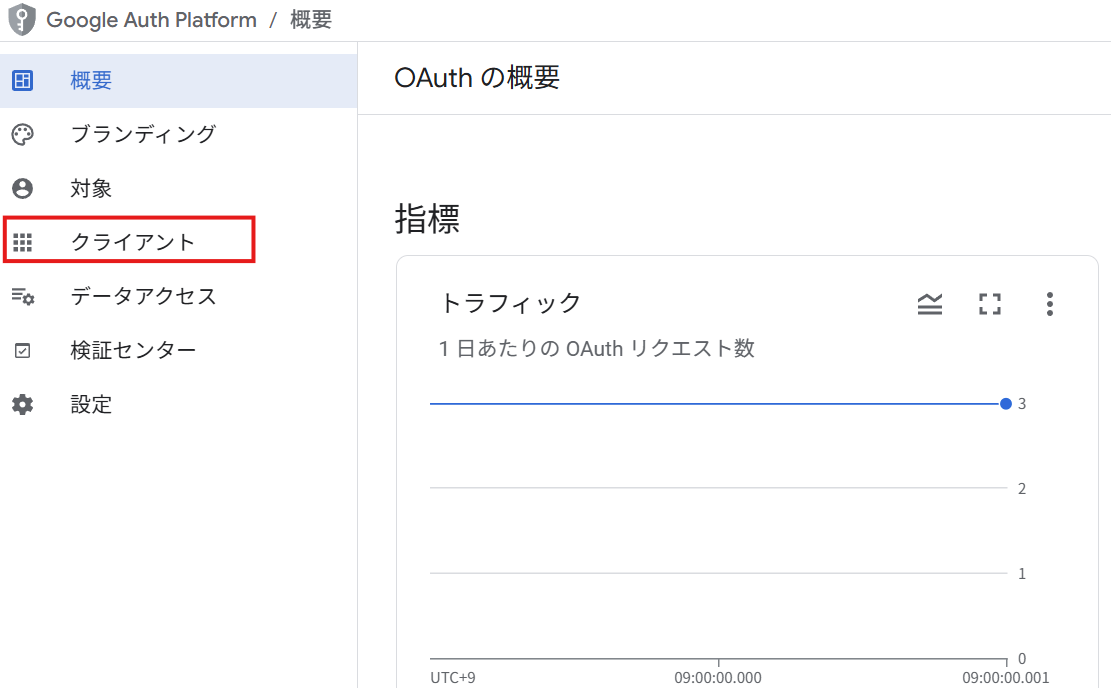This screenshot has height=688, width=1111.
Task: Select 概要 in the sidebar menu
Action: click(179, 81)
